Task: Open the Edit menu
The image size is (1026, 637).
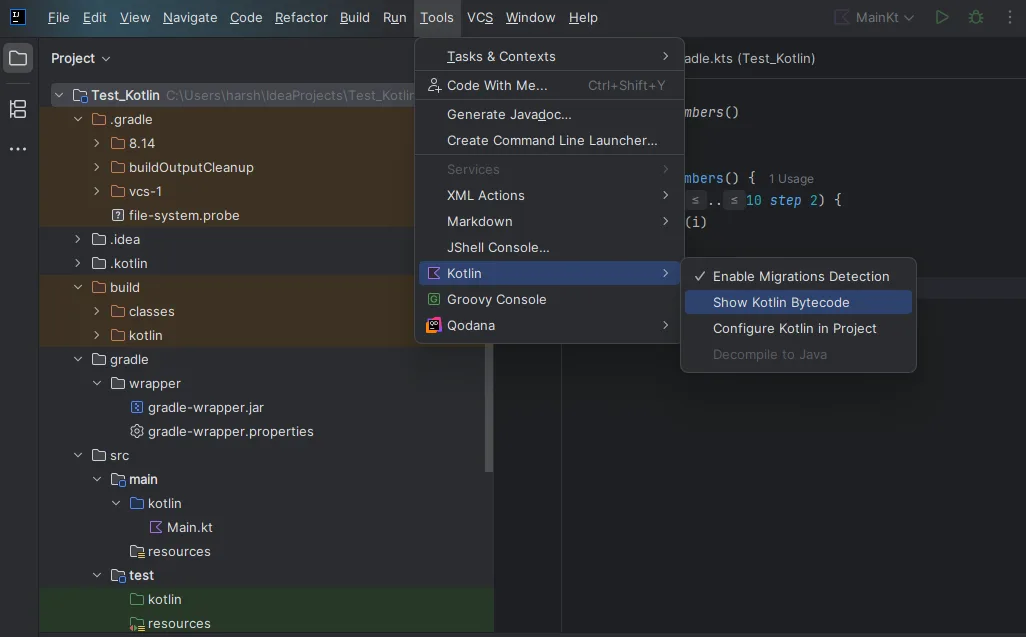Action: point(94,18)
